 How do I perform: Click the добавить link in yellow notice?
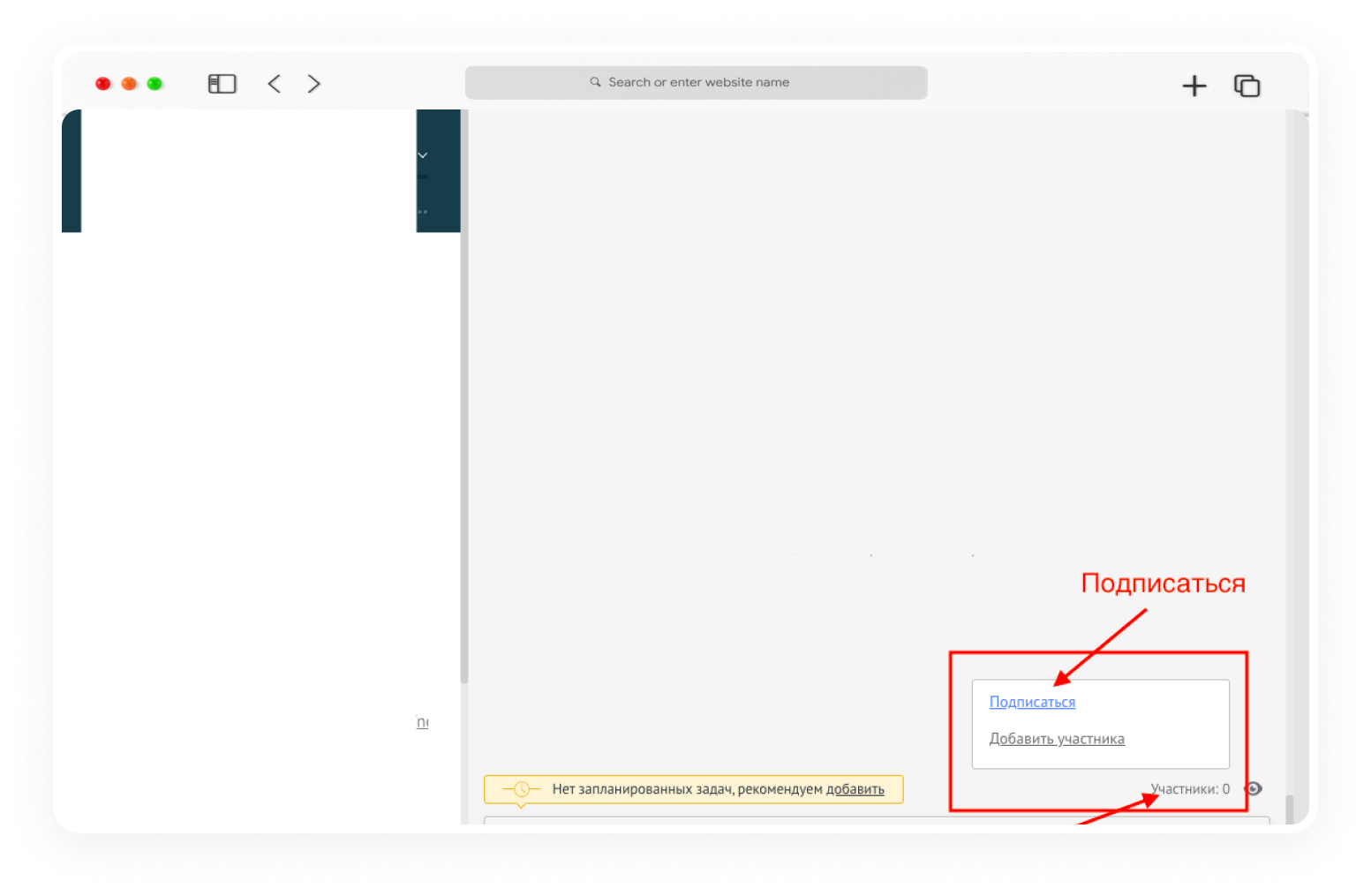click(855, 789)
